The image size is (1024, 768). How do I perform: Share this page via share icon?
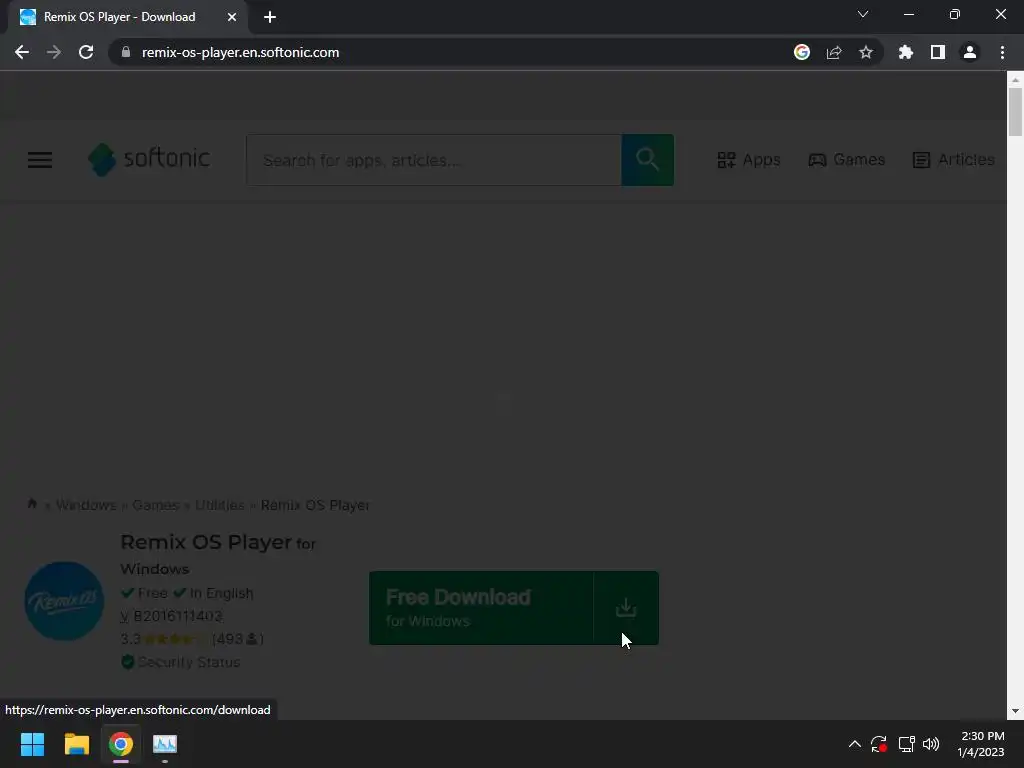[x=834, y=52]
